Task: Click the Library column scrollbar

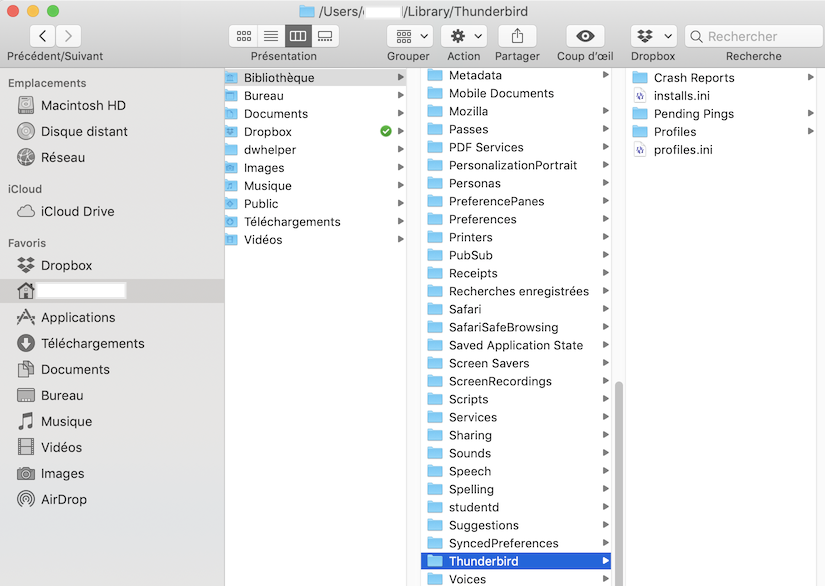Action: [x=619, y=483]
